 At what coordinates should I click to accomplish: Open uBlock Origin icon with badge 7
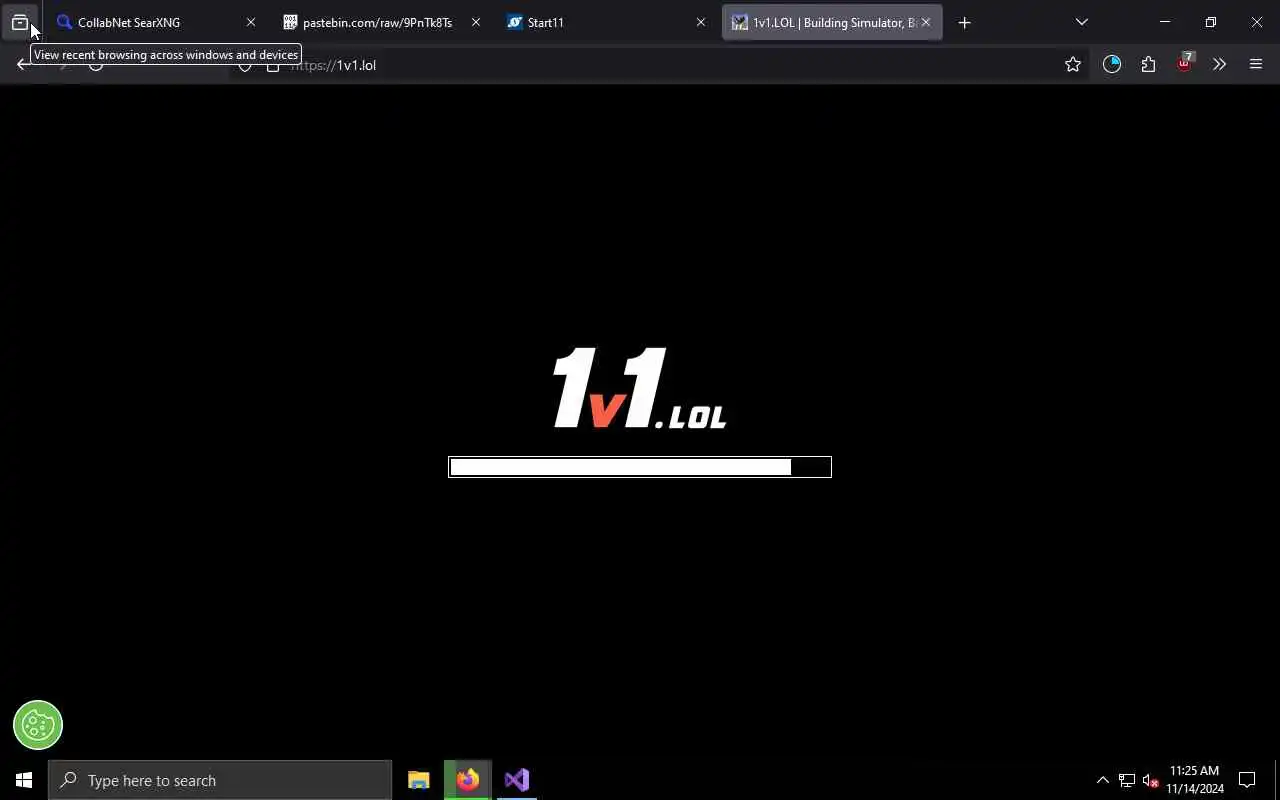(x=1184, y=63)
